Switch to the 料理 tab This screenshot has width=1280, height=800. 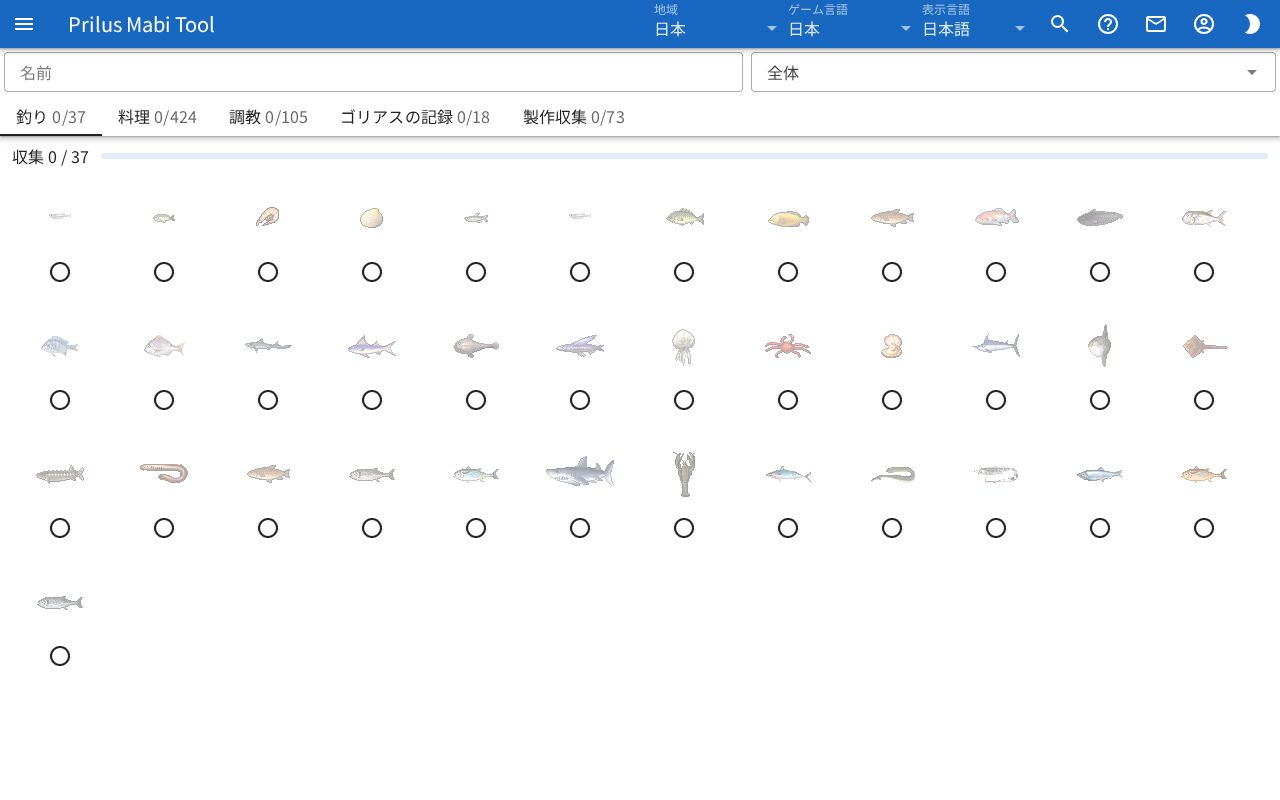coord(157,117)
